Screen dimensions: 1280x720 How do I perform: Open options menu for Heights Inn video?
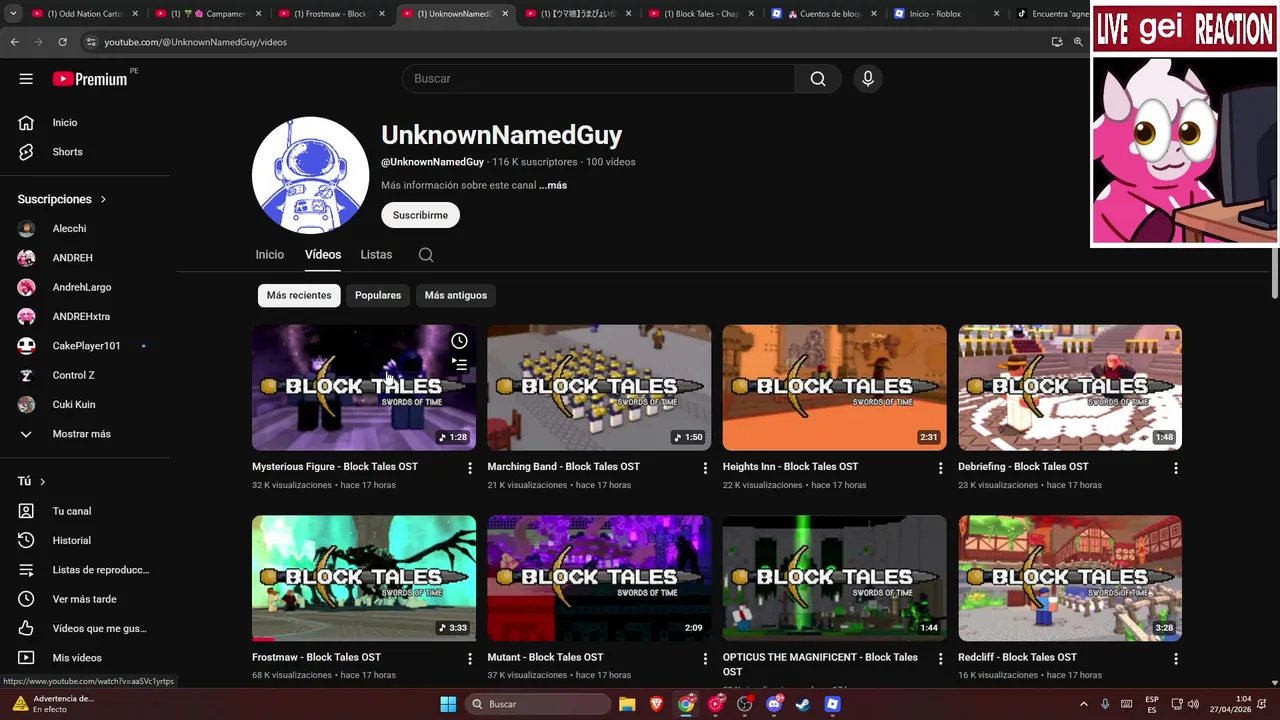click(940, 468)
